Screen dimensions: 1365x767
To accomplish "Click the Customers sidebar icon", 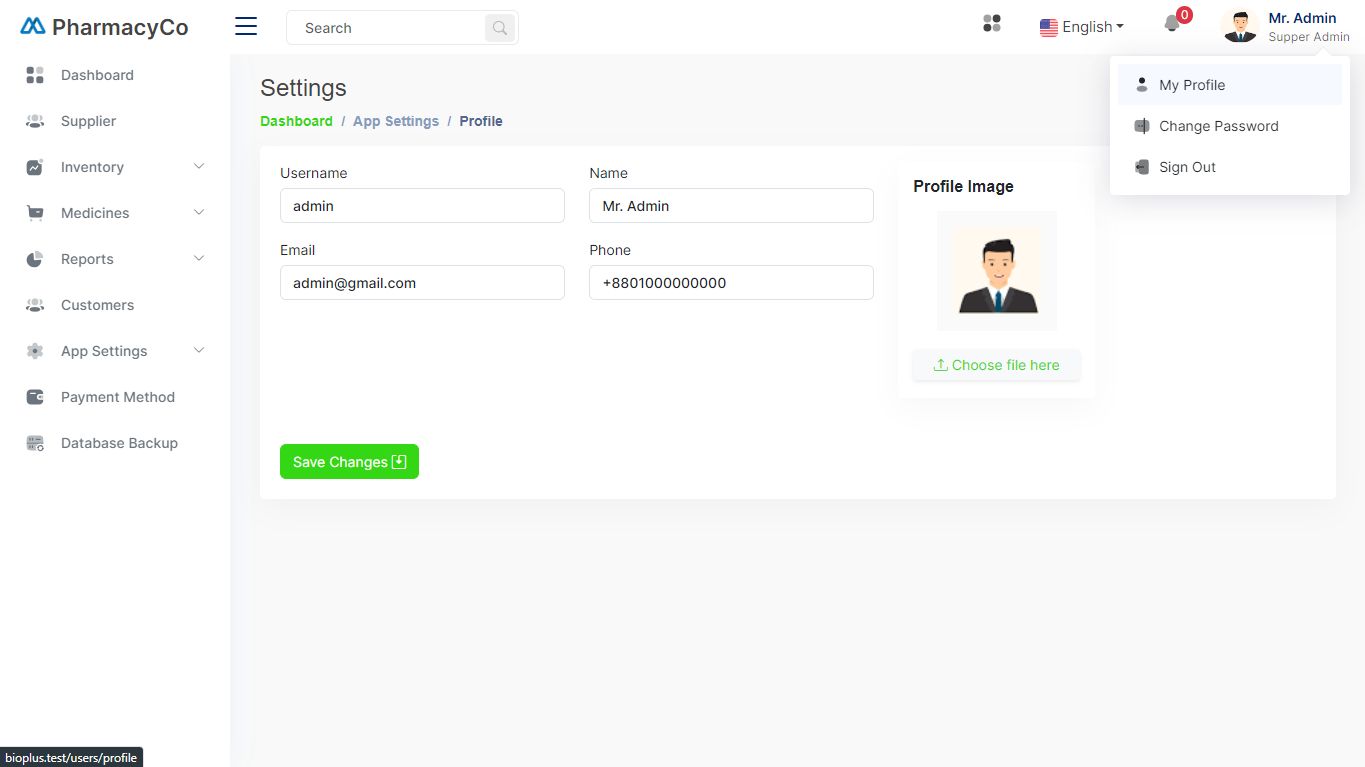I will pyautogui.click(x=35, y=305).
